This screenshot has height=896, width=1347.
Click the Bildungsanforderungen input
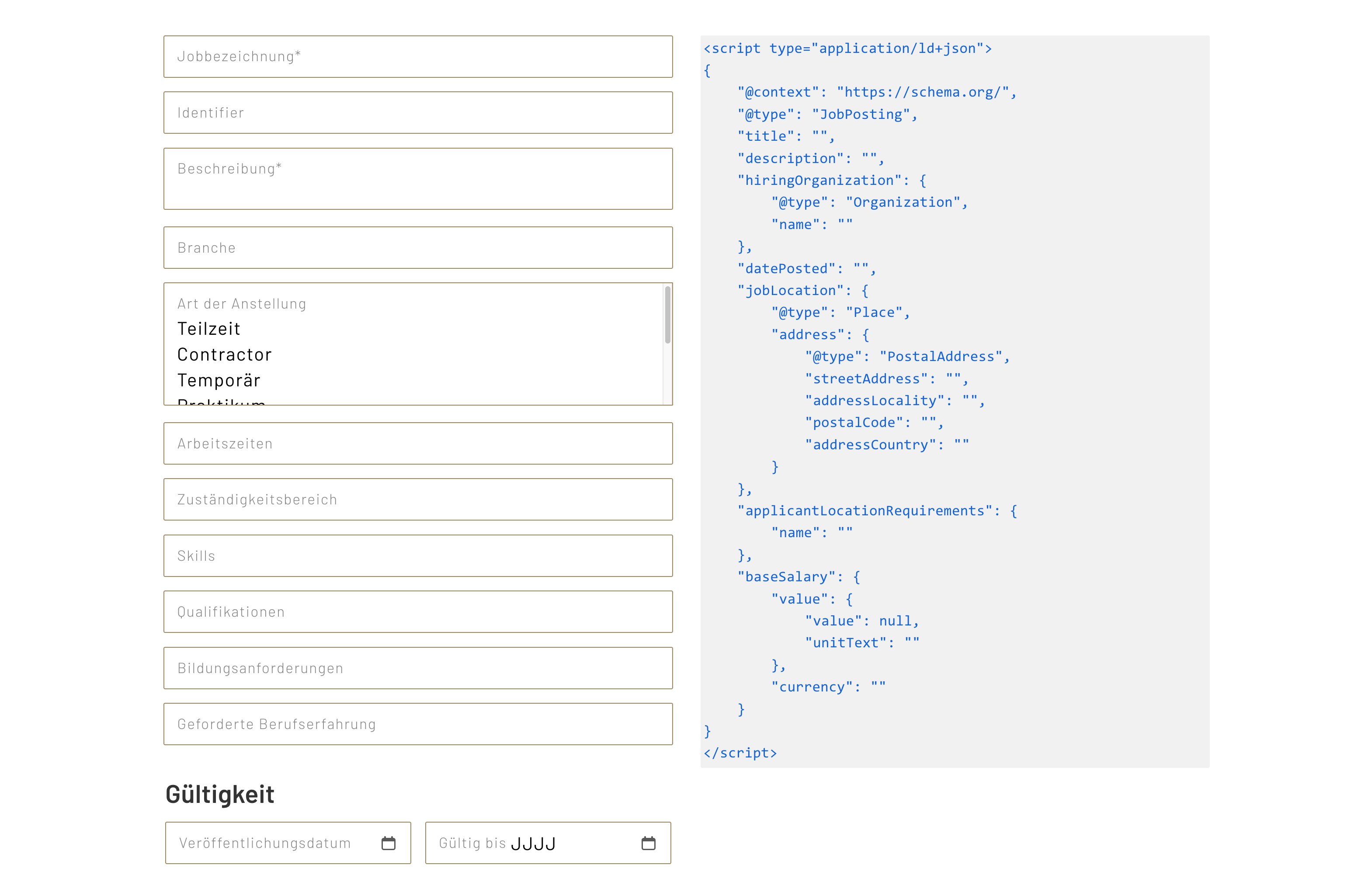point(417,668)
